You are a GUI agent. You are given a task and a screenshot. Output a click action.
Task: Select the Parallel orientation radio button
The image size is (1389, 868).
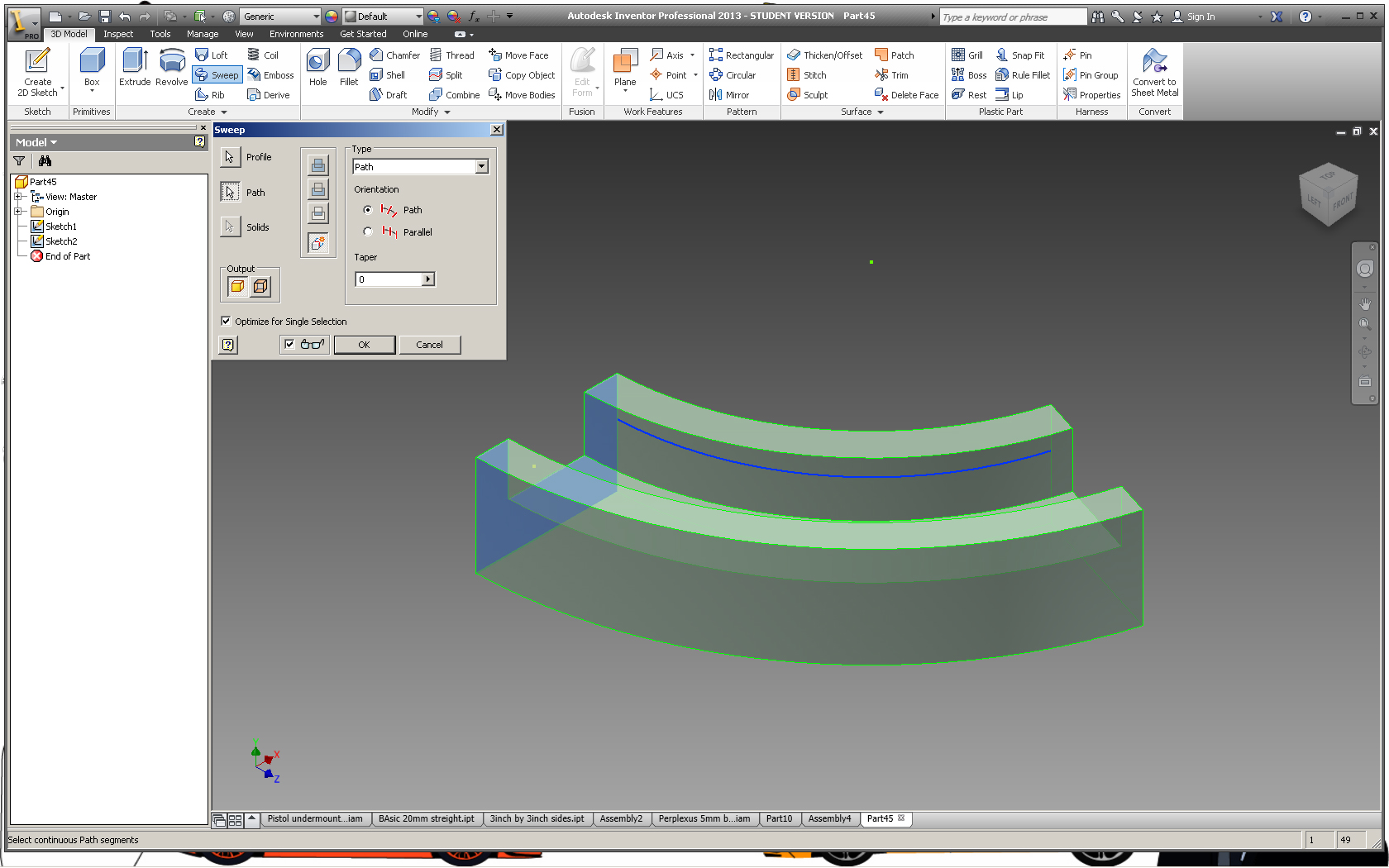click(x=368, y=231)
